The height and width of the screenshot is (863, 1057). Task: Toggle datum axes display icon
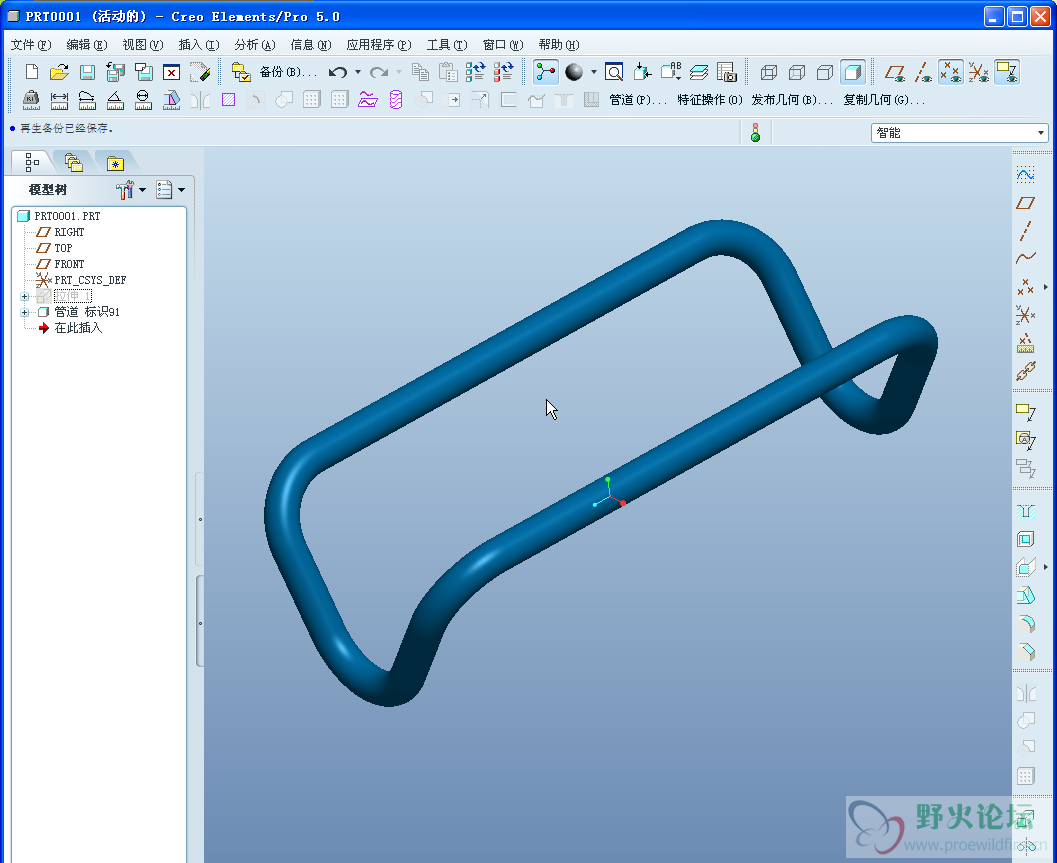click(924, 71)
